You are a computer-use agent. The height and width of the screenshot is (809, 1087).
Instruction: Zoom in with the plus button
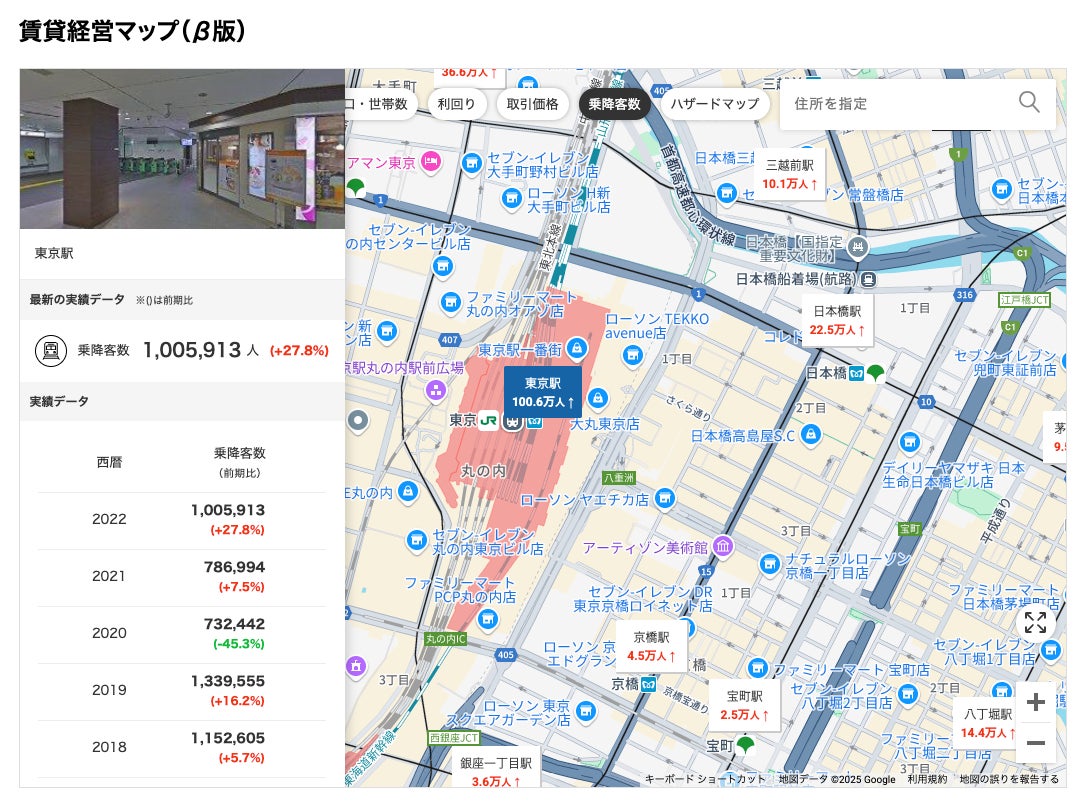(x=1036, y=702)
